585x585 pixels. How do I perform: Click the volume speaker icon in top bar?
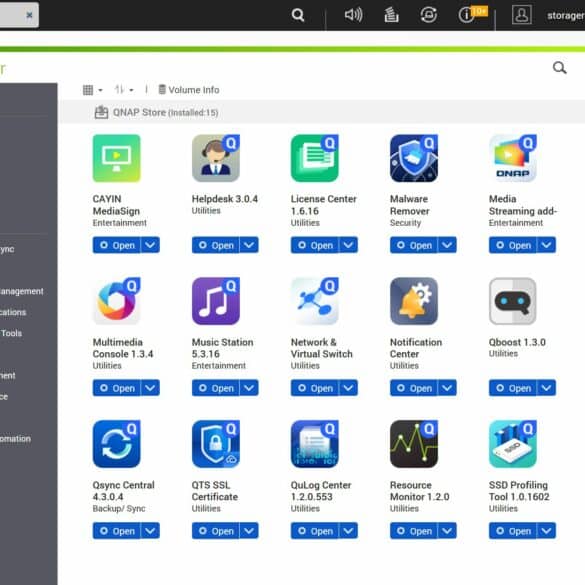(x=353, y=15)
